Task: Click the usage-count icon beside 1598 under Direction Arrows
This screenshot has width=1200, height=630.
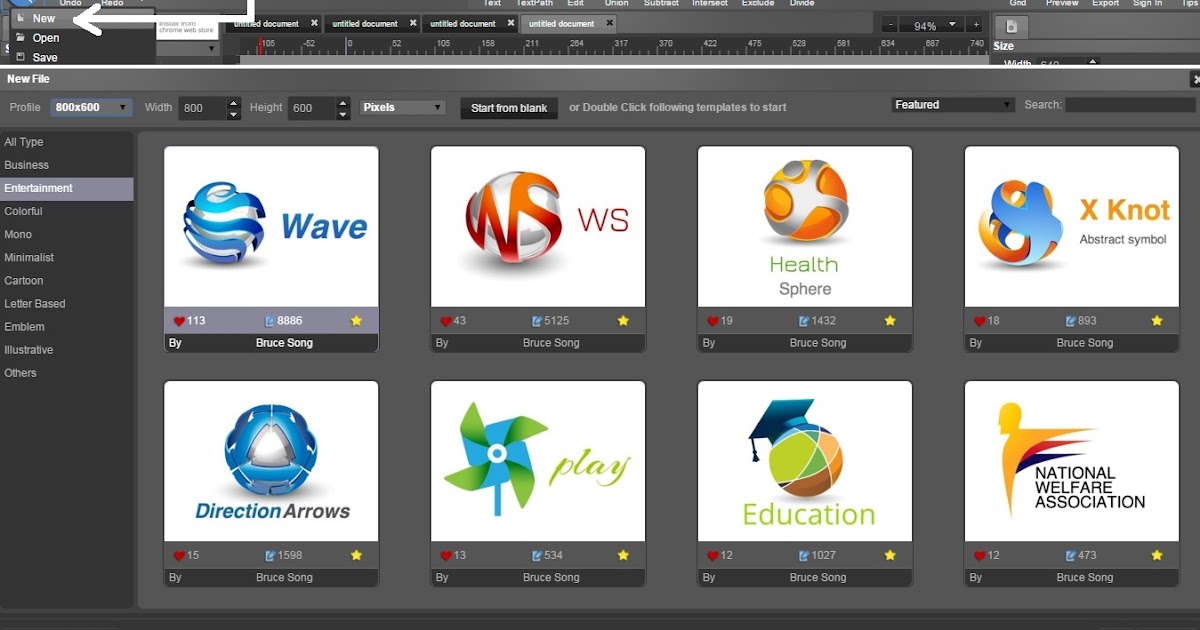Action: pyautogui.click(x=270, y=555)
